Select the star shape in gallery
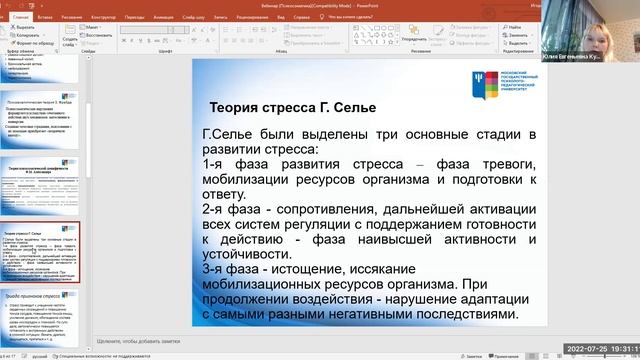The height and width of the screenshot is (360, 640). pyautogui.click(x=391, y=42)
